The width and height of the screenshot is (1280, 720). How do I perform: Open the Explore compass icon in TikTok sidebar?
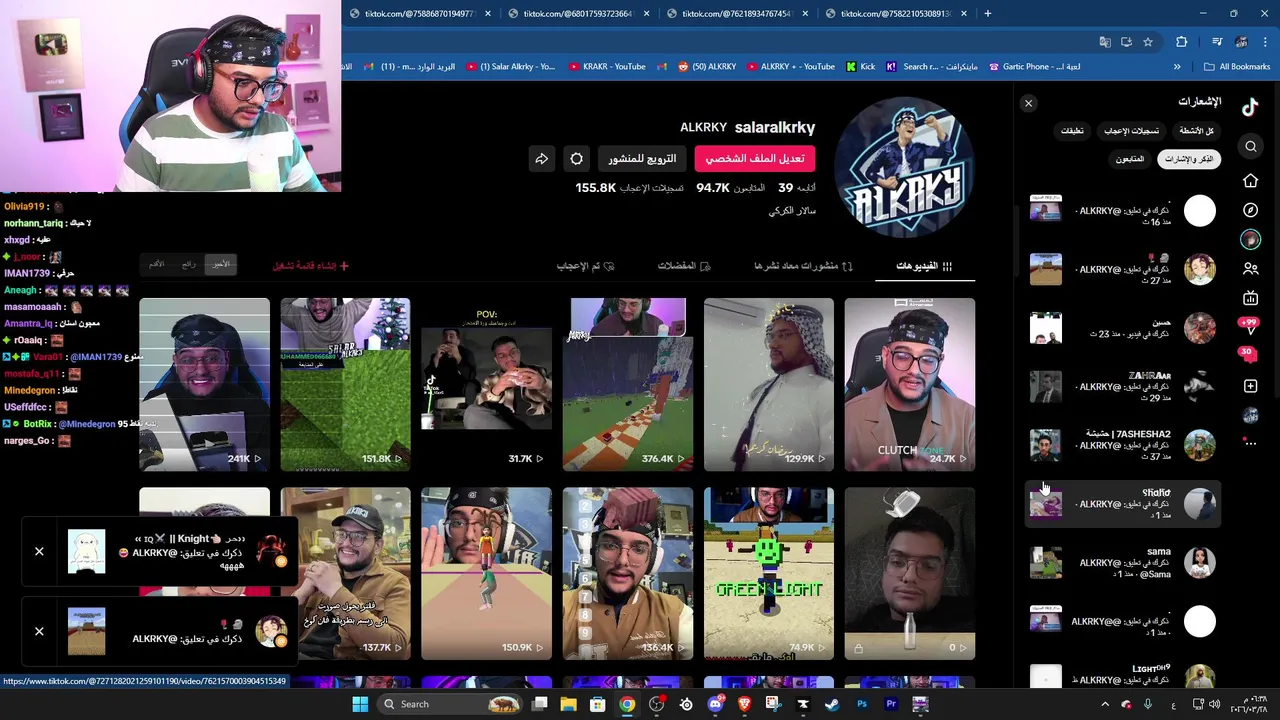tap(1250, 210)
